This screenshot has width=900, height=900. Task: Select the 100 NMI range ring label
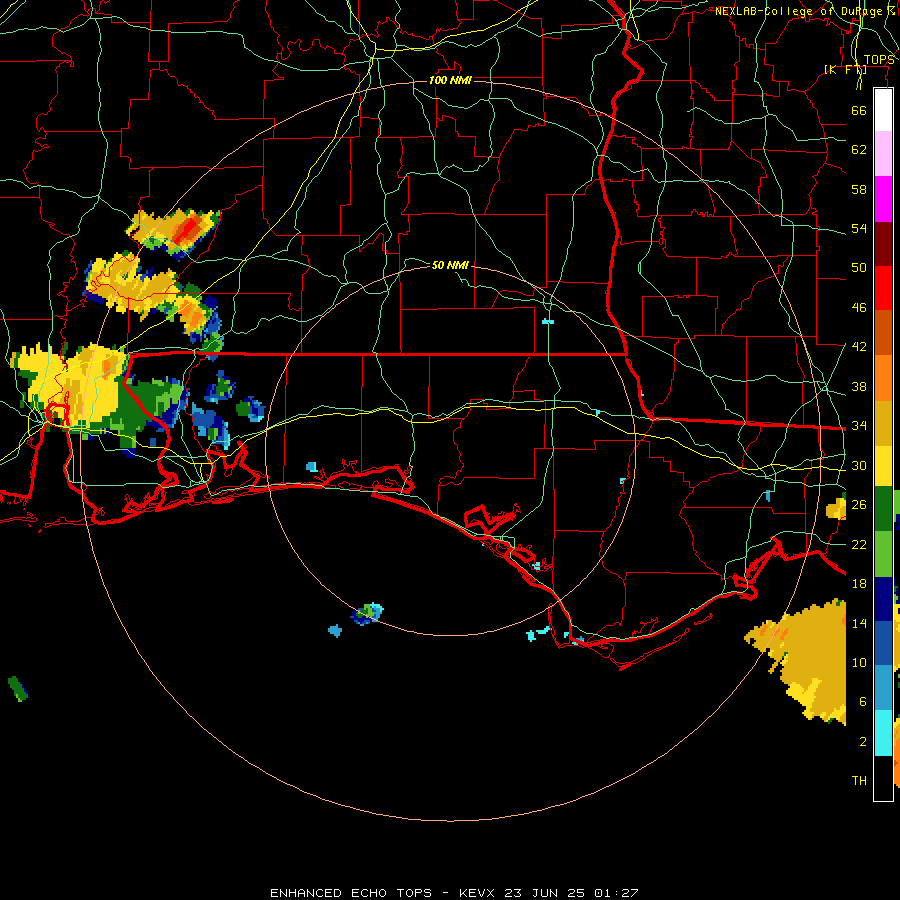click(450, 80)
